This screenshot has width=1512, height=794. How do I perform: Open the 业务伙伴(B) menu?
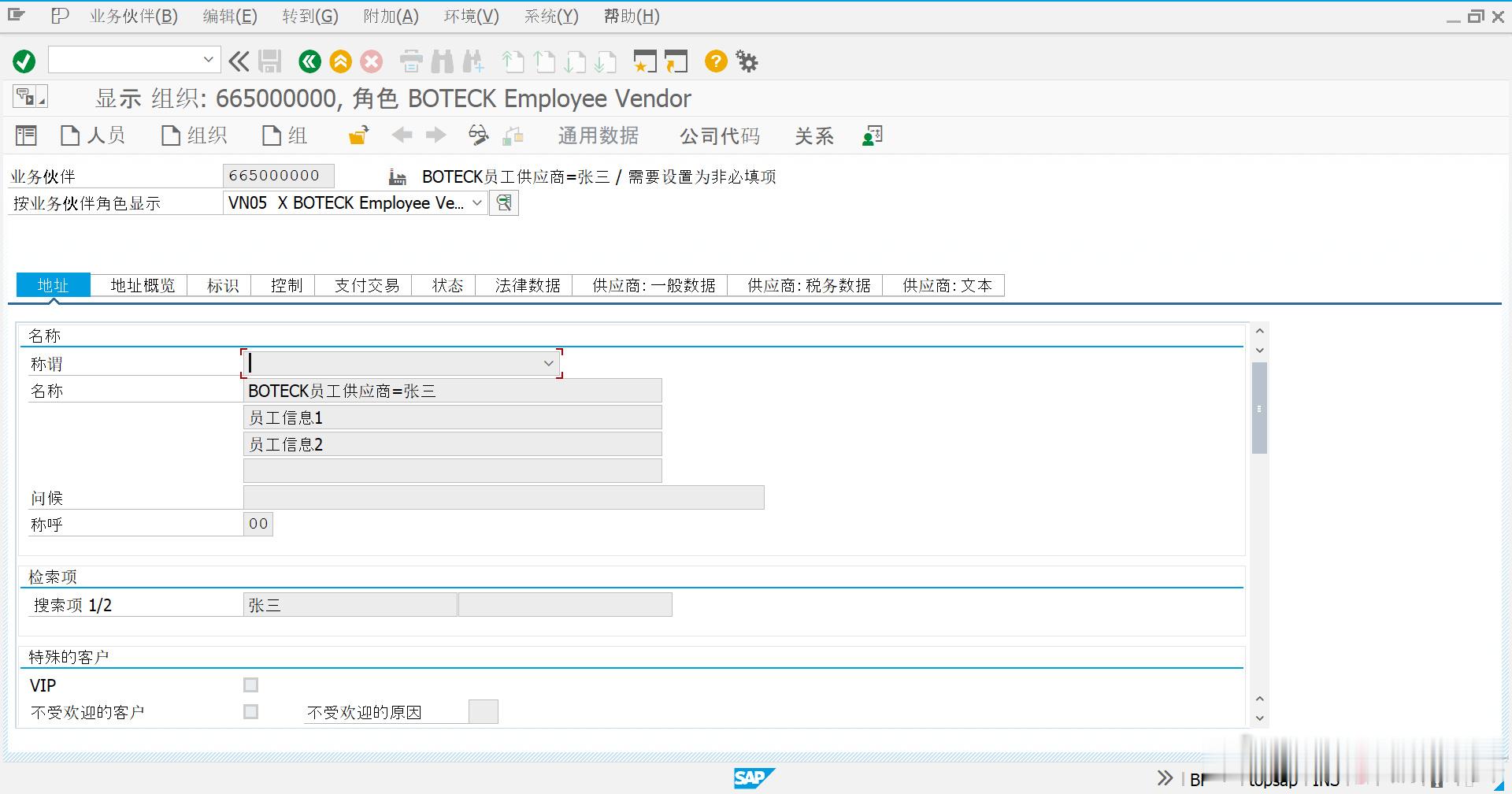pos(134,16)
